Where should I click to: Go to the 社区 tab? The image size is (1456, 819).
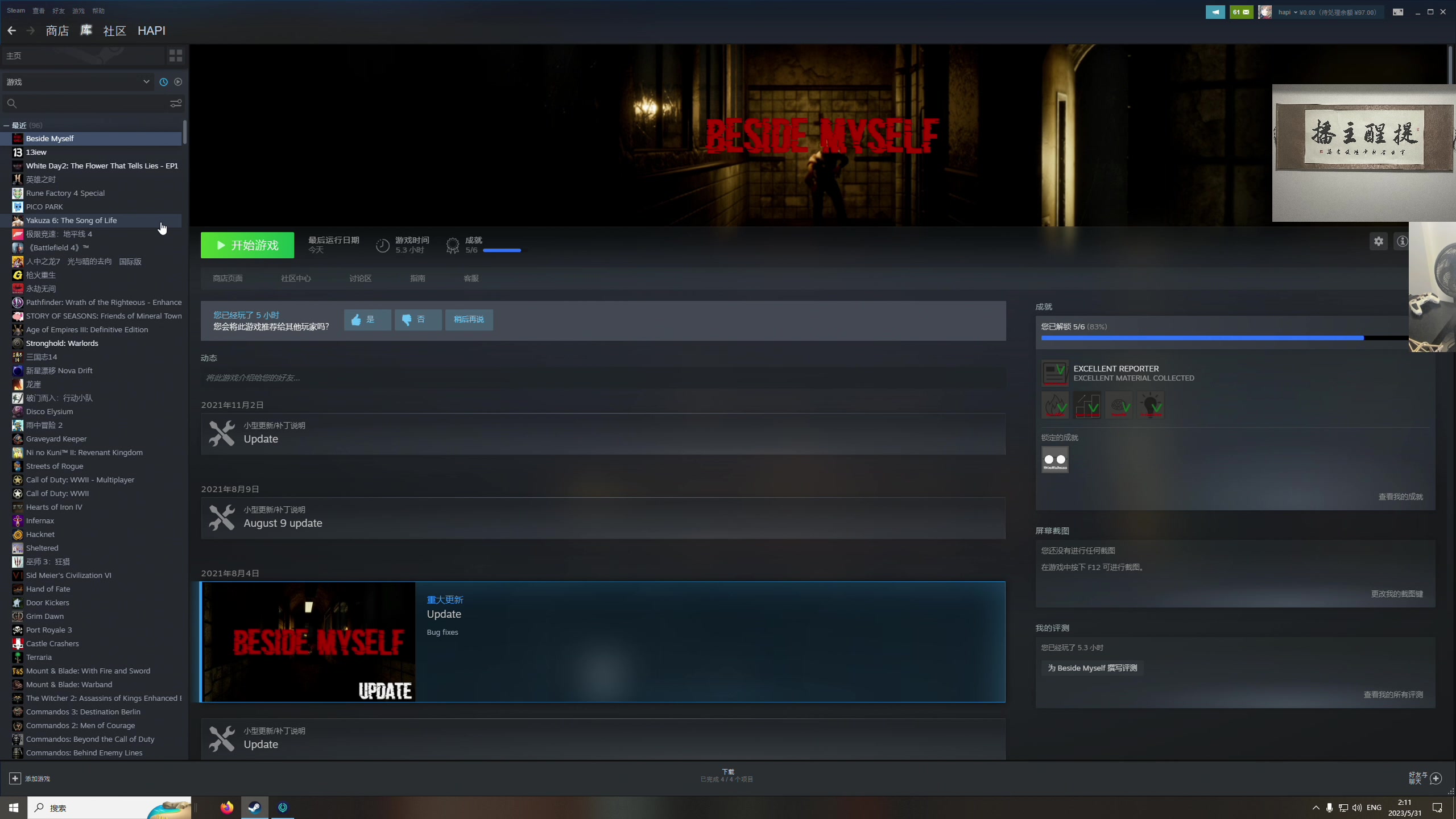(114, 31)
